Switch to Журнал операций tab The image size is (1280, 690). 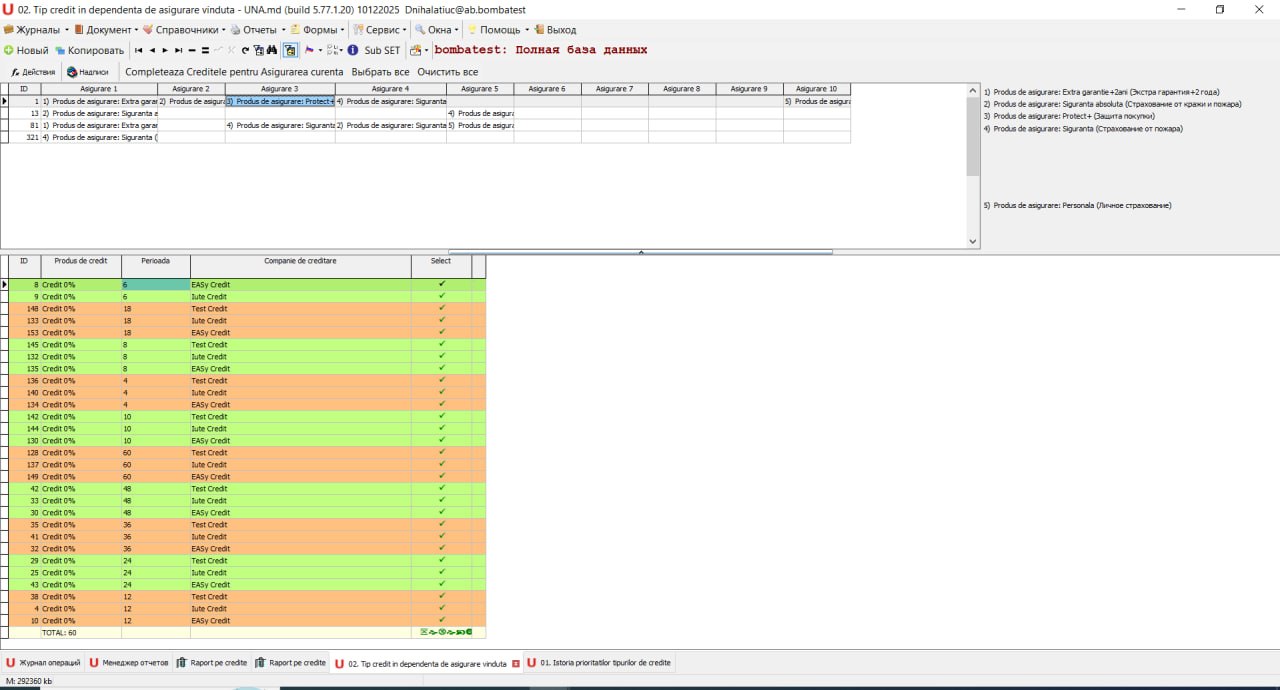click(43, 663)
